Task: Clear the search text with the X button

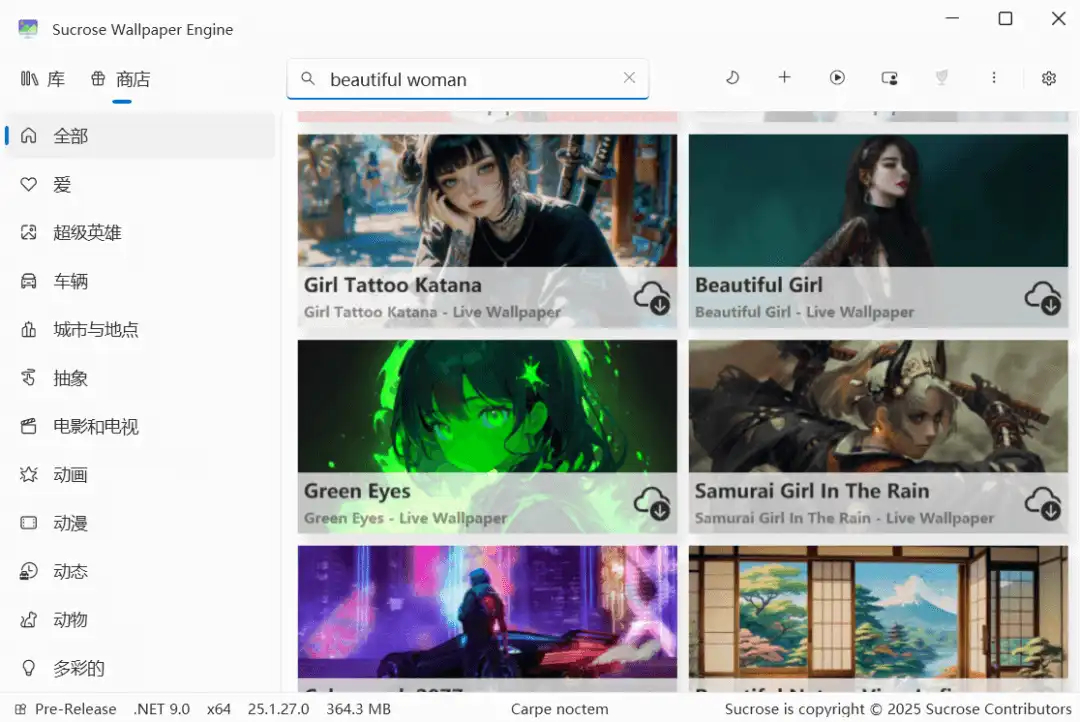Action: [630, 78]
